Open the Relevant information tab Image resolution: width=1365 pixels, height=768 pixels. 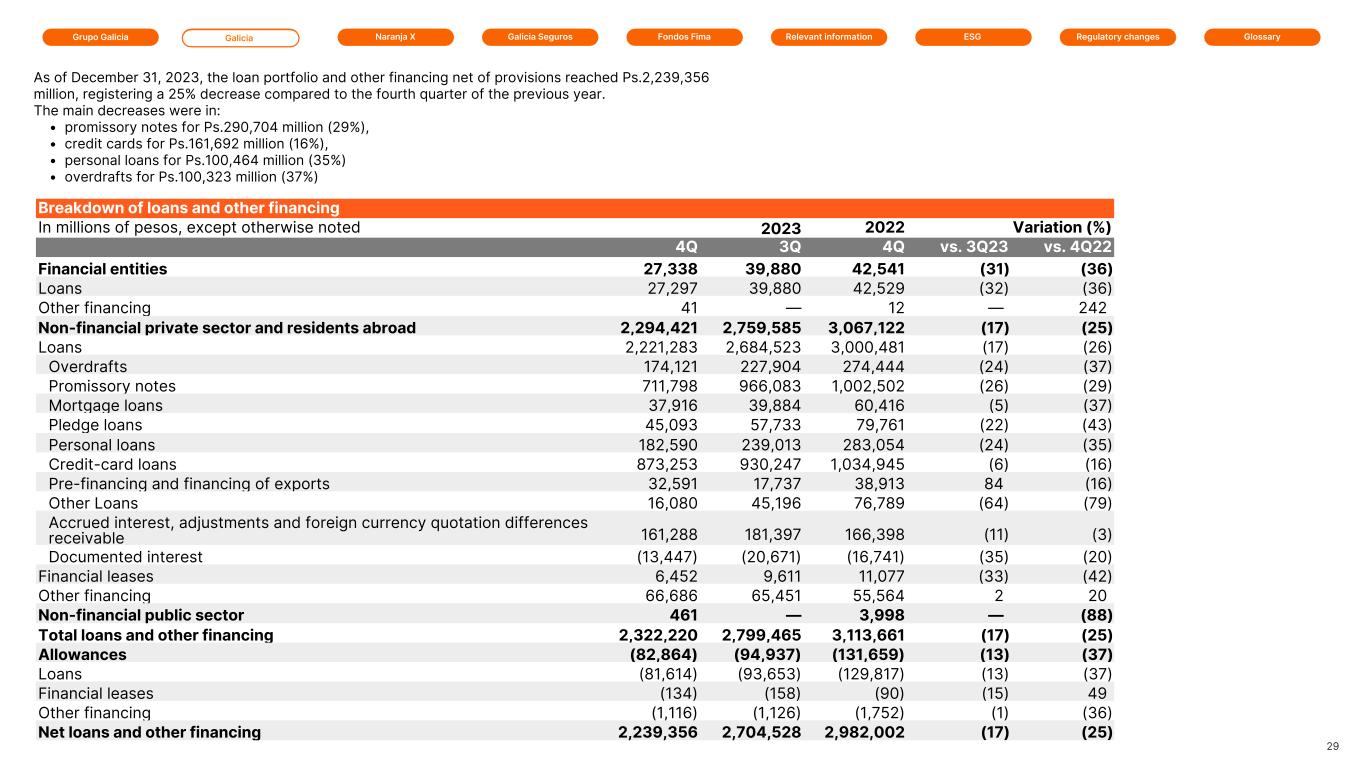829,37
